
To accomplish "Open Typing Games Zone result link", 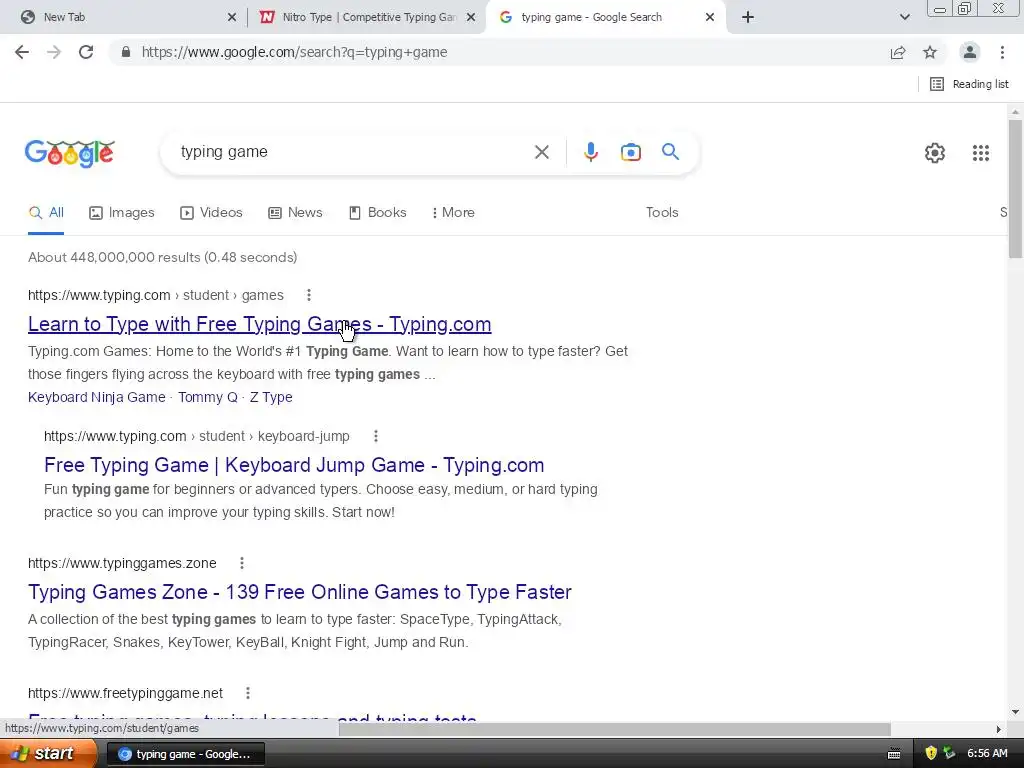I will [300, 592].
